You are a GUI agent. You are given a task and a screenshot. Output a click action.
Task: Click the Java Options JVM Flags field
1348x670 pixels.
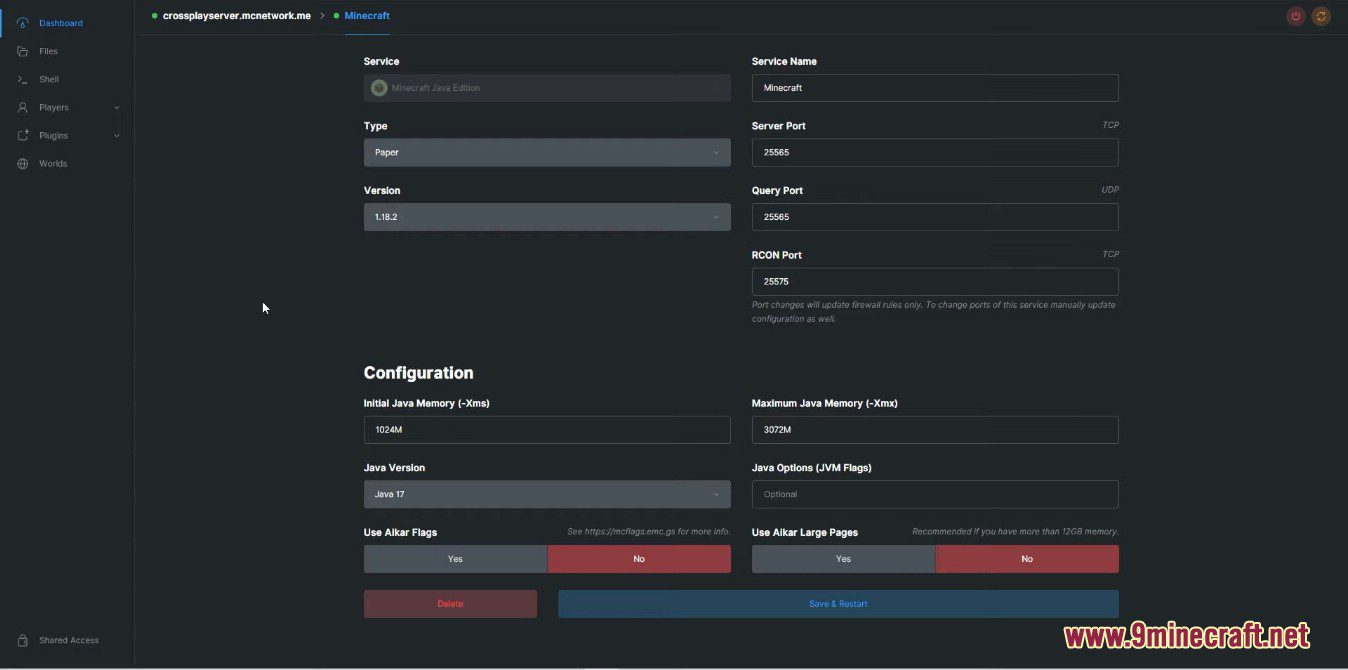point(935,494)
